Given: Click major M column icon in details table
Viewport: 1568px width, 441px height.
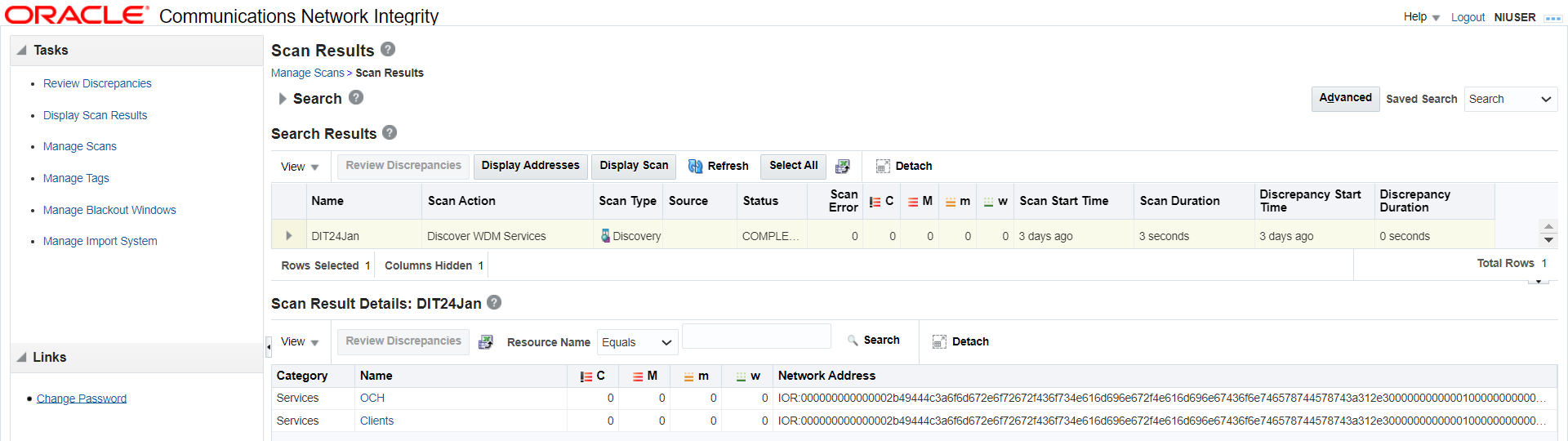Looking at the screenshot, I should [638, 376].
